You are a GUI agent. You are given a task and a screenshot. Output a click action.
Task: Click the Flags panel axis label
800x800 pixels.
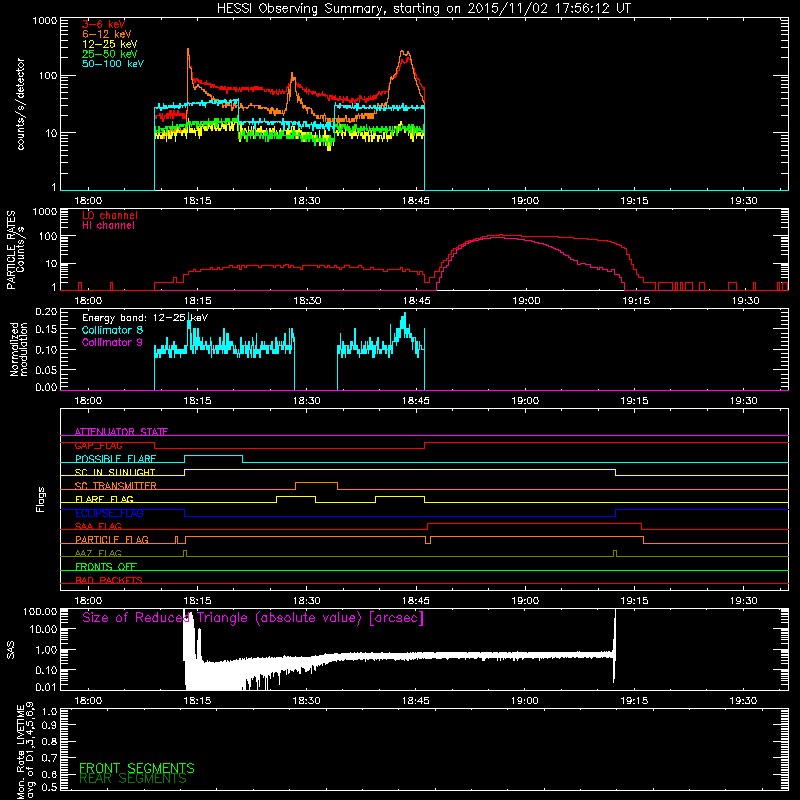coord(41,499)
